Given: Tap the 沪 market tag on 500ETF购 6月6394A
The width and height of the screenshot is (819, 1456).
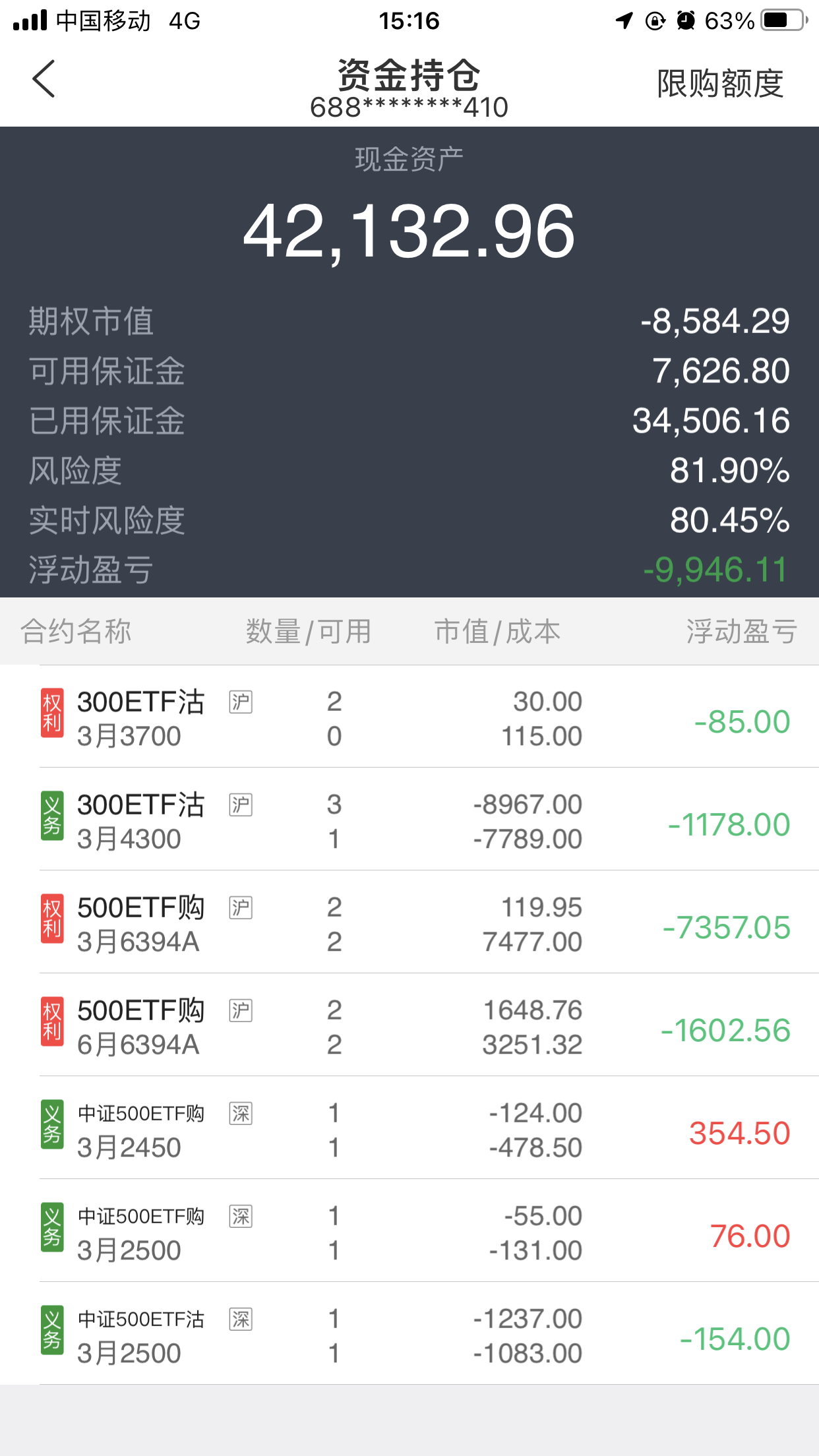Looking at the screenshot, I should coord(241,1011).
